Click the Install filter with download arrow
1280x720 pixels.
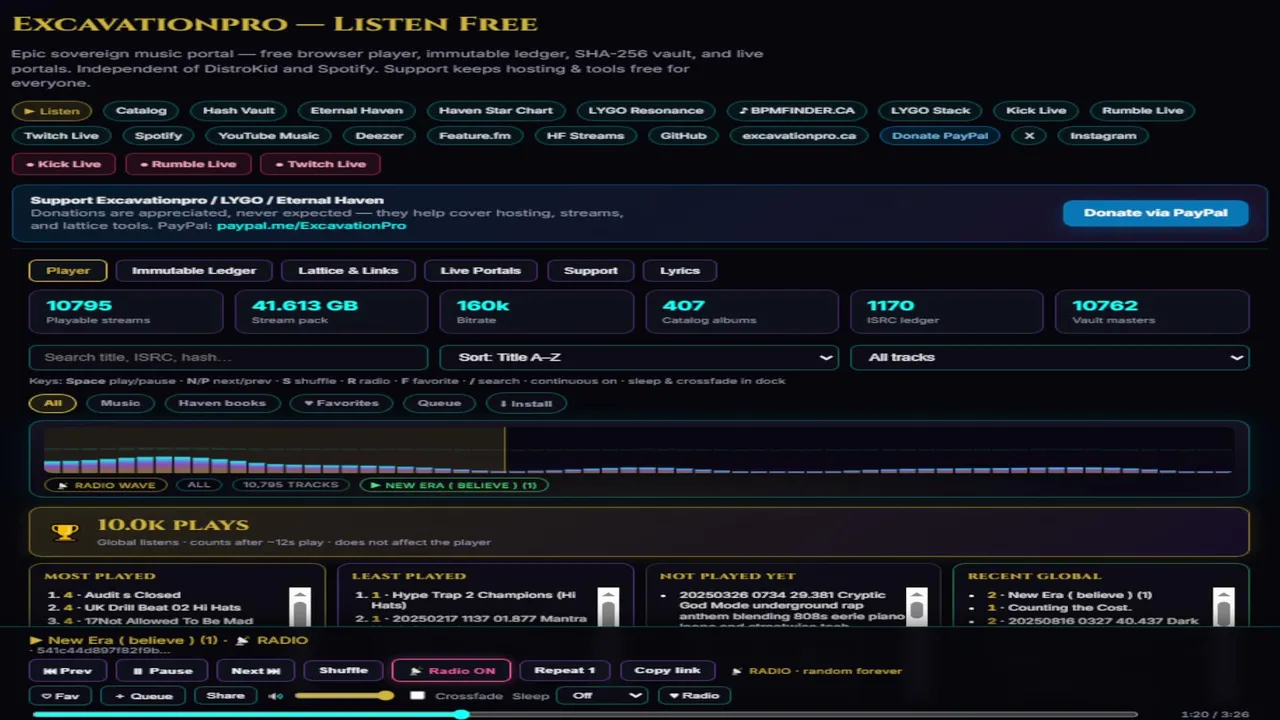(x=526, y=403)
